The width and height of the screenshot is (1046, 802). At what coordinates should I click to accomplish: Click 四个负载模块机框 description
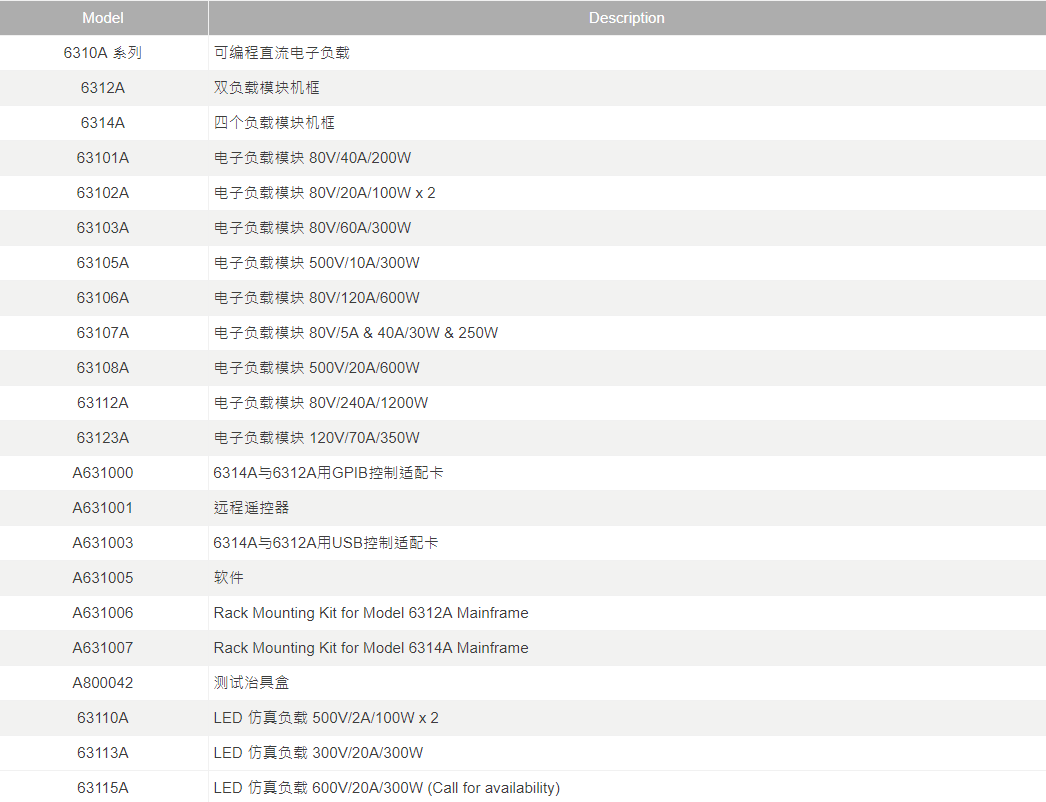(x=274, y=123)
